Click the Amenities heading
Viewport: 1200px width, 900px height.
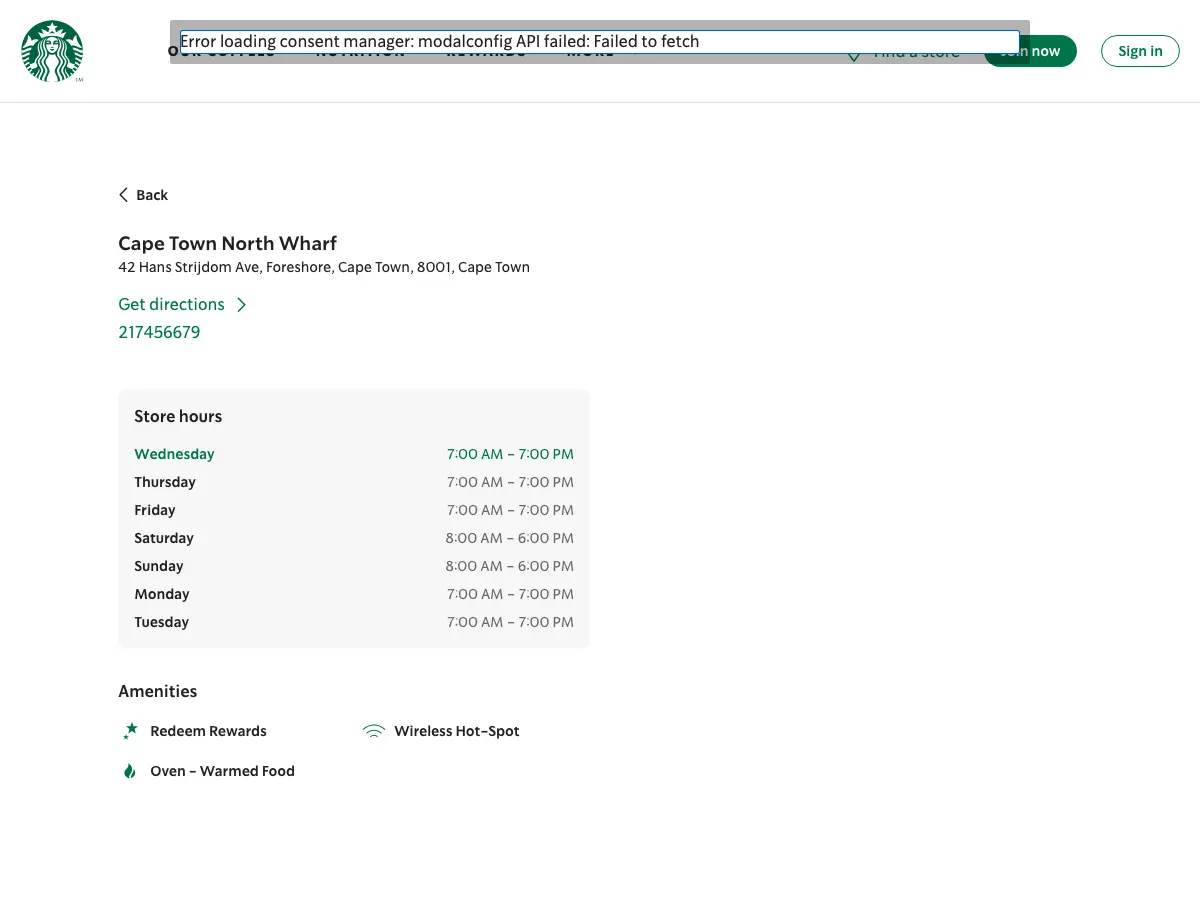click(x=158, y=691)
